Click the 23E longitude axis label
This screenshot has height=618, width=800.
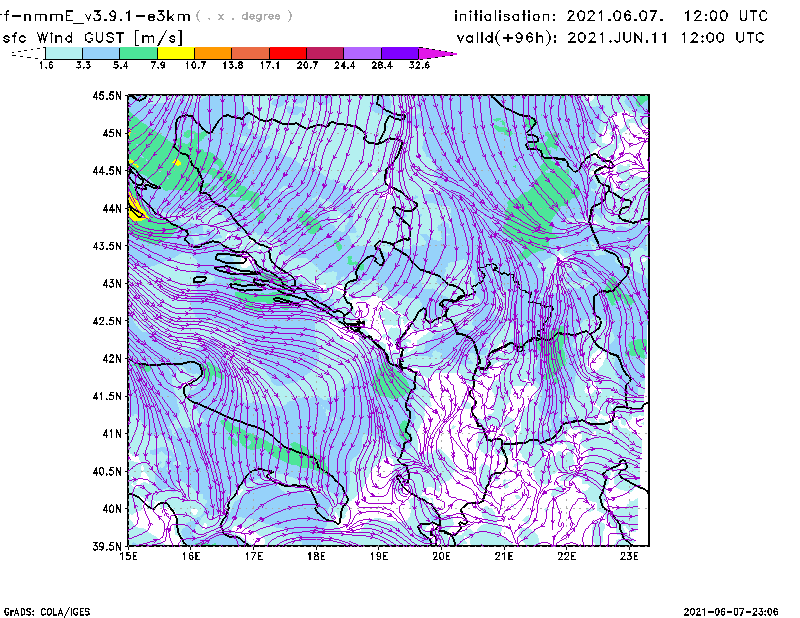tap(629, 557)
